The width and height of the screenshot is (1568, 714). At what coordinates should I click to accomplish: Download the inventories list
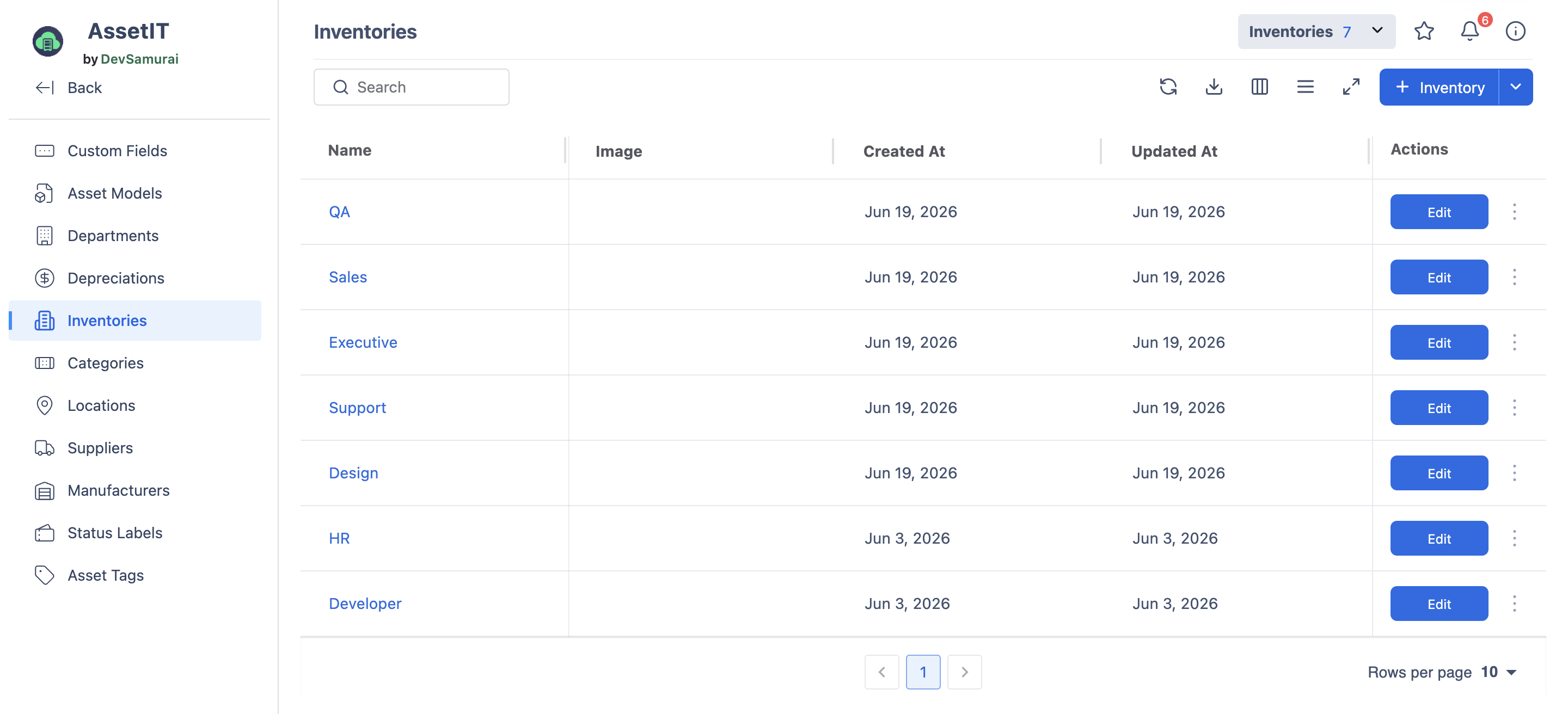pyautogui.click(x=1214, y=87)
